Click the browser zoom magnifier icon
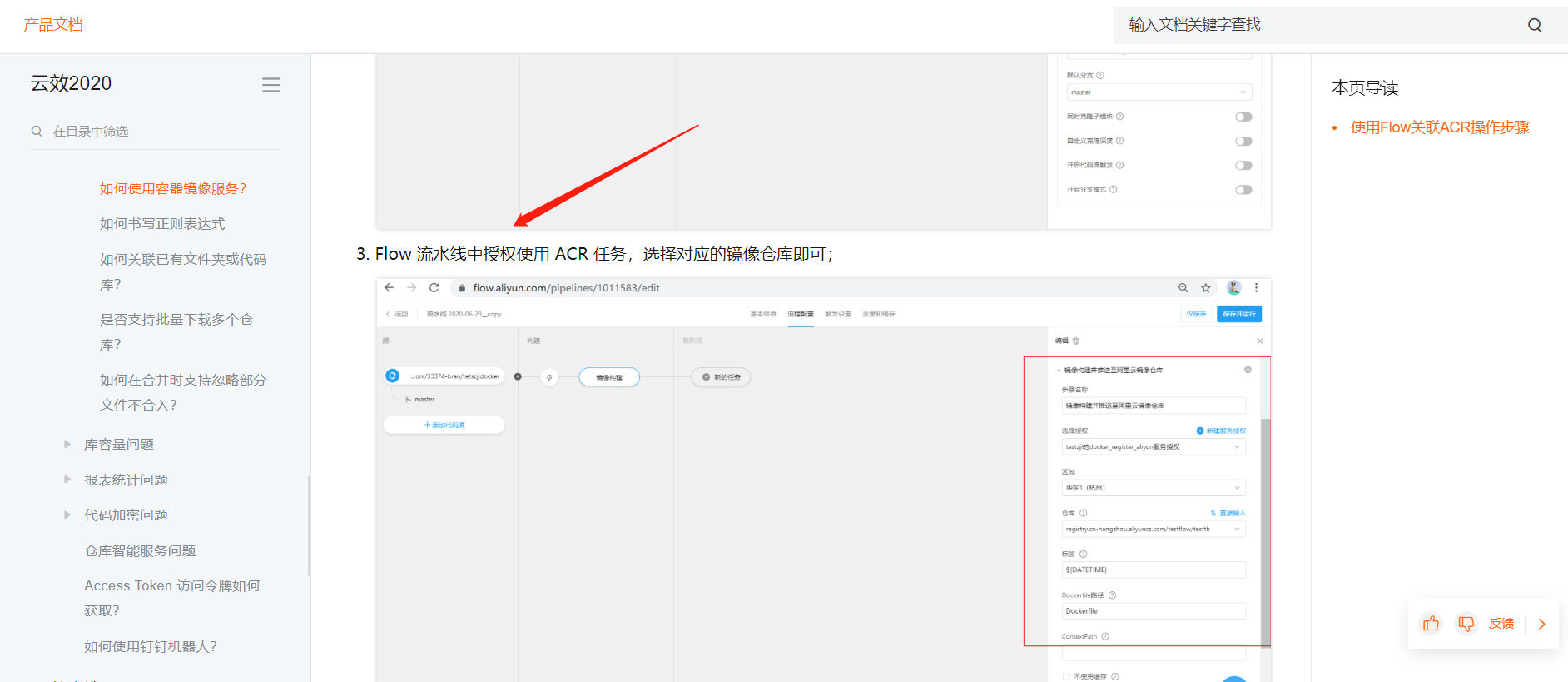The width and height of the screenshot is (1568, 682). click(1183, 288)
